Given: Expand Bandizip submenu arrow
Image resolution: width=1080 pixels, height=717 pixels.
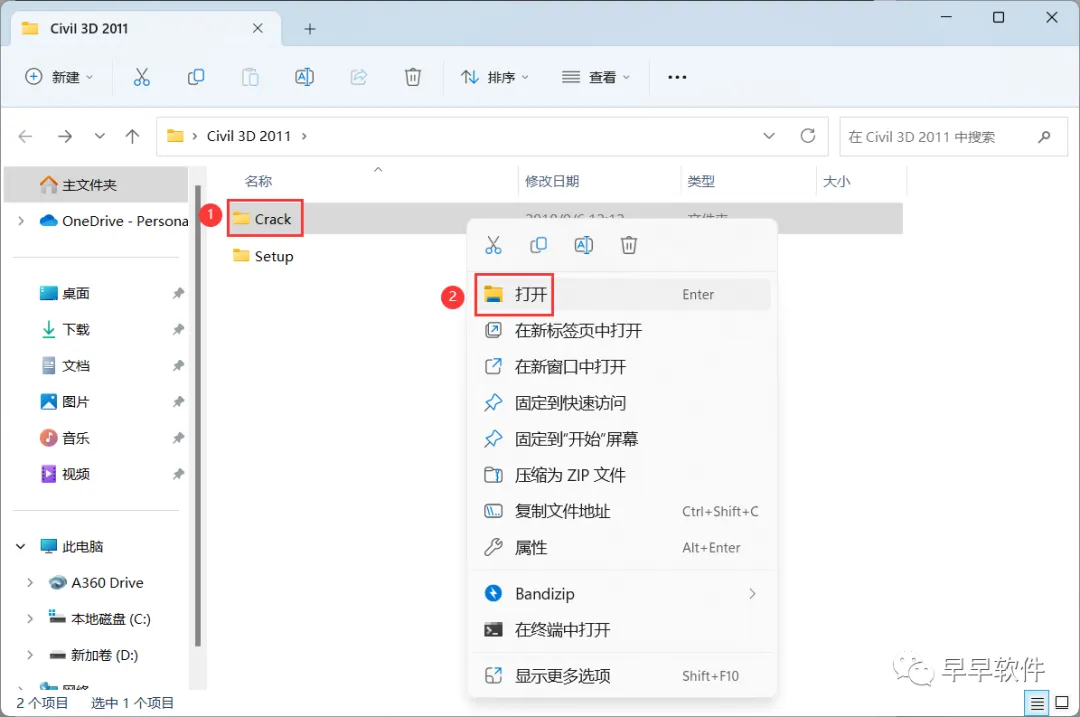Looking at the screenshot, I should (752, 594).
